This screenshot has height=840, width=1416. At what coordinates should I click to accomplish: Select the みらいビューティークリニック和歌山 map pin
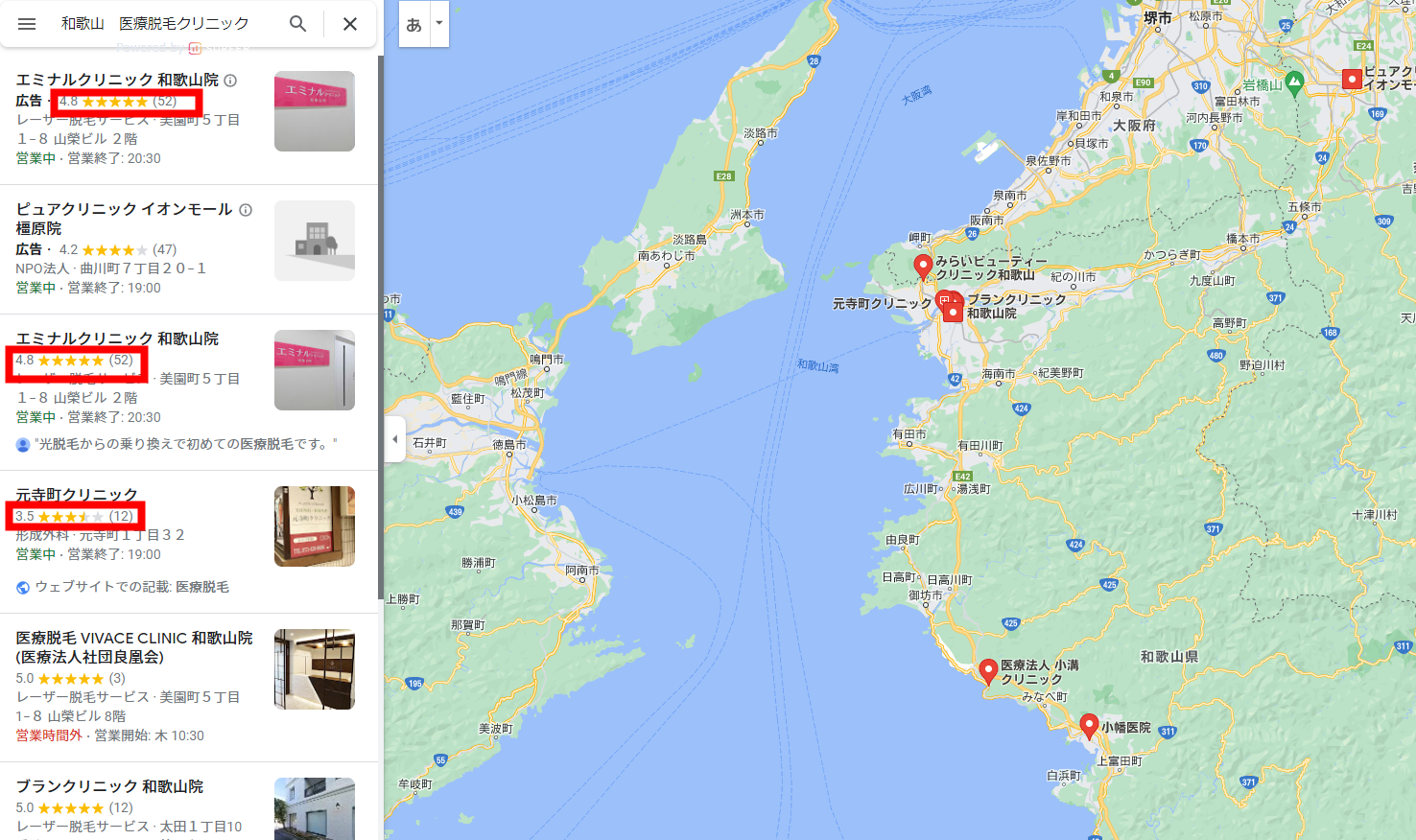[x=923, y=267]
